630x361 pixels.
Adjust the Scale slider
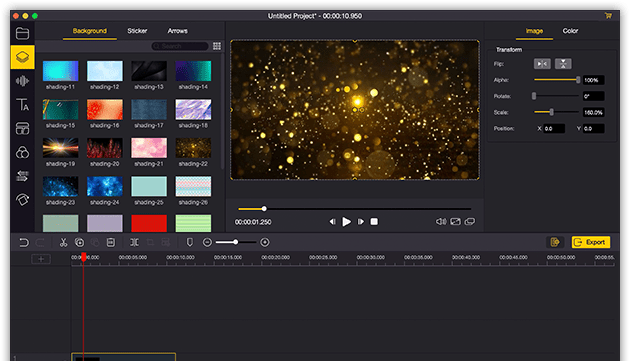coord(557,112)
